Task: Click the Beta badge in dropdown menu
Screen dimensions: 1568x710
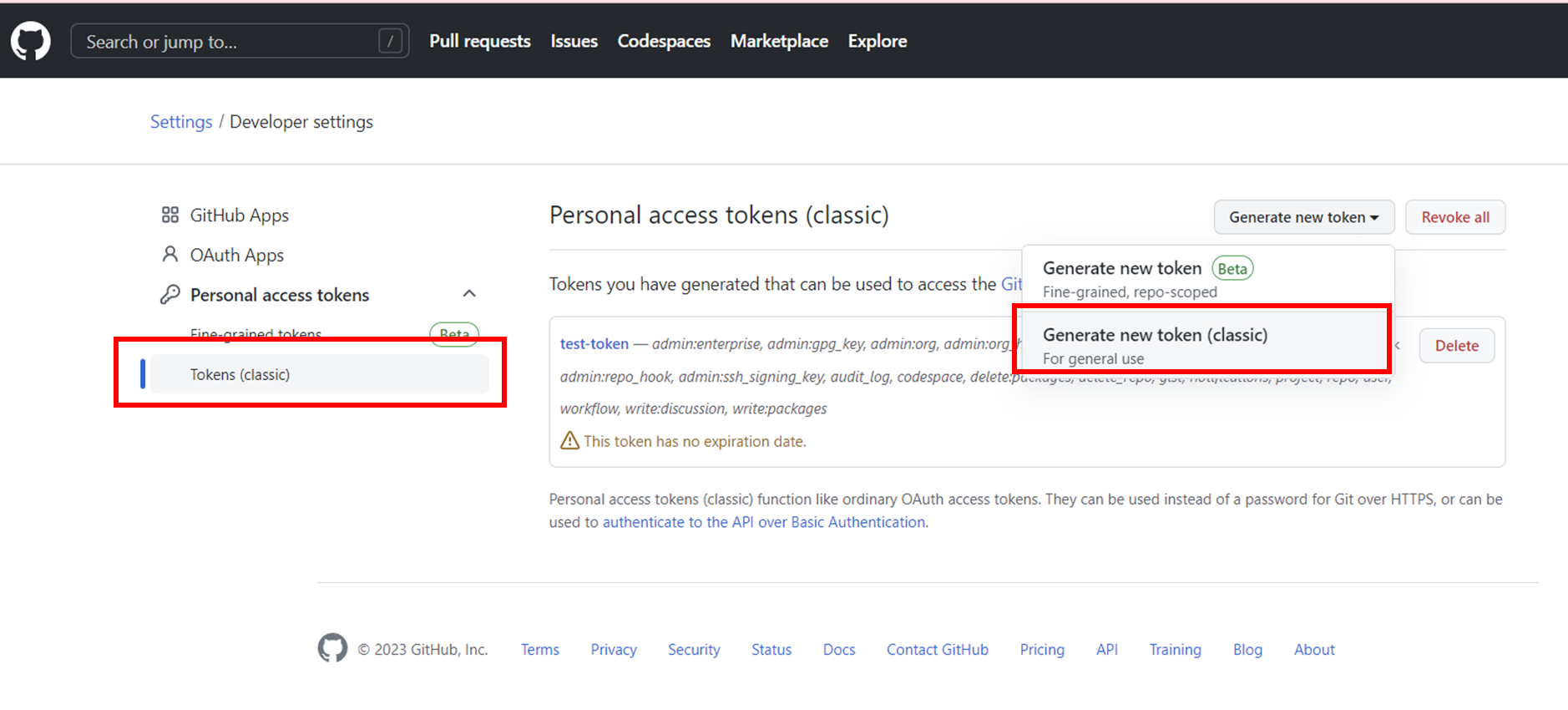Action: click(1232, 268)
